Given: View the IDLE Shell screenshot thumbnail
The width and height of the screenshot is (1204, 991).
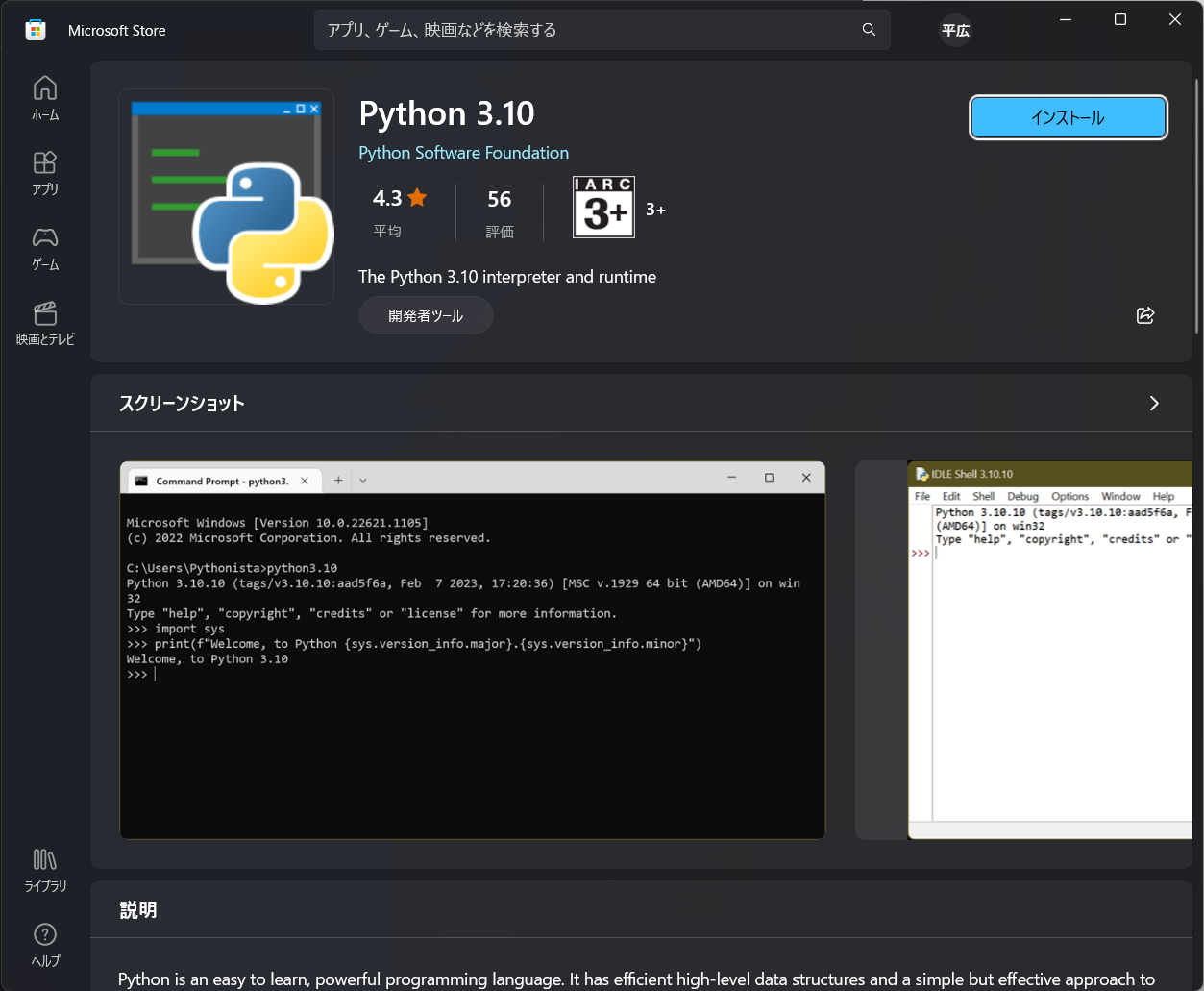Looking at the screenshot, I should pyautogui.click(x=1054, y=651).
